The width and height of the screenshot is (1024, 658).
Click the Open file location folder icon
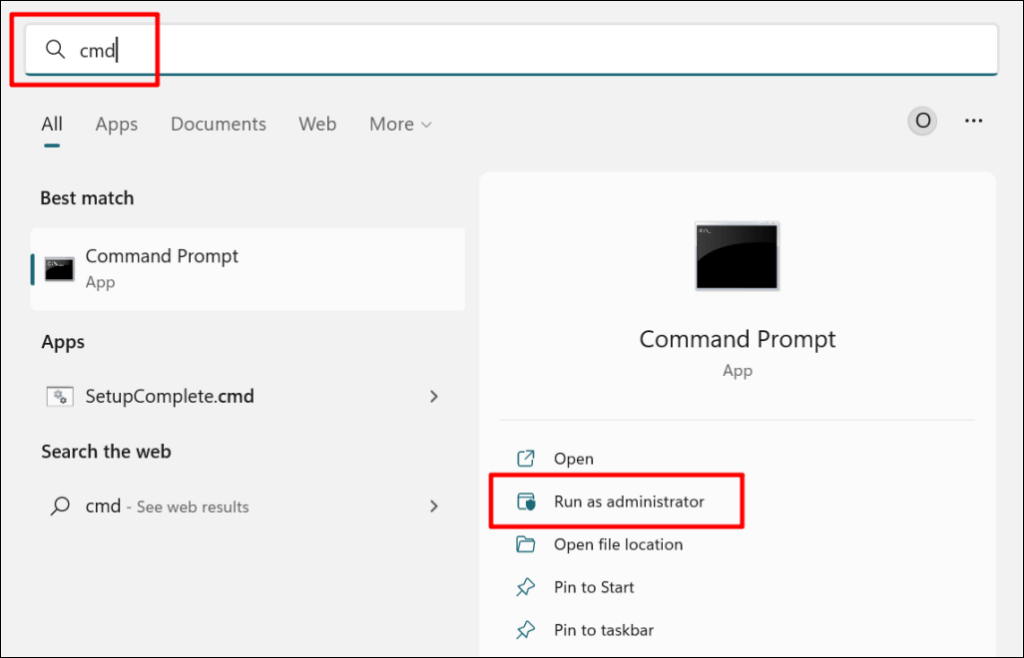pyautogui.click(x=525, y=545)
